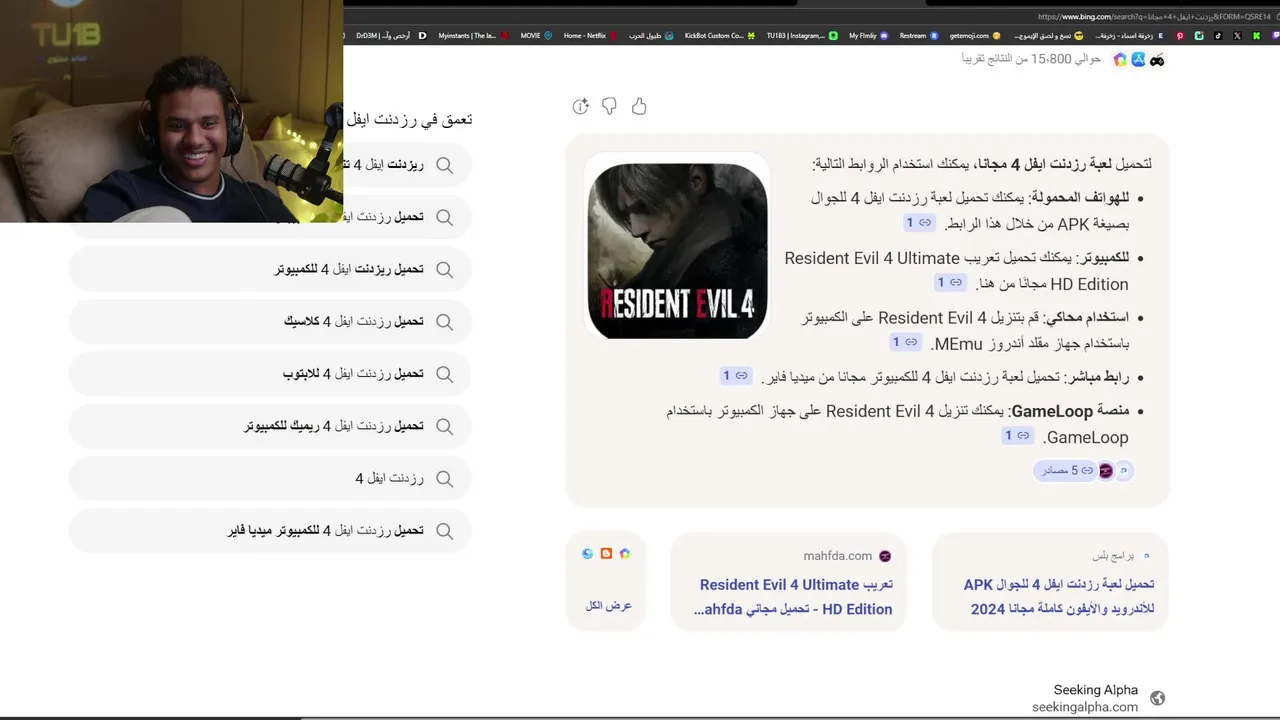Click search icon beside ريميك للكمبيوتر suggestion

pyautogui.click(x=445, y=426)
